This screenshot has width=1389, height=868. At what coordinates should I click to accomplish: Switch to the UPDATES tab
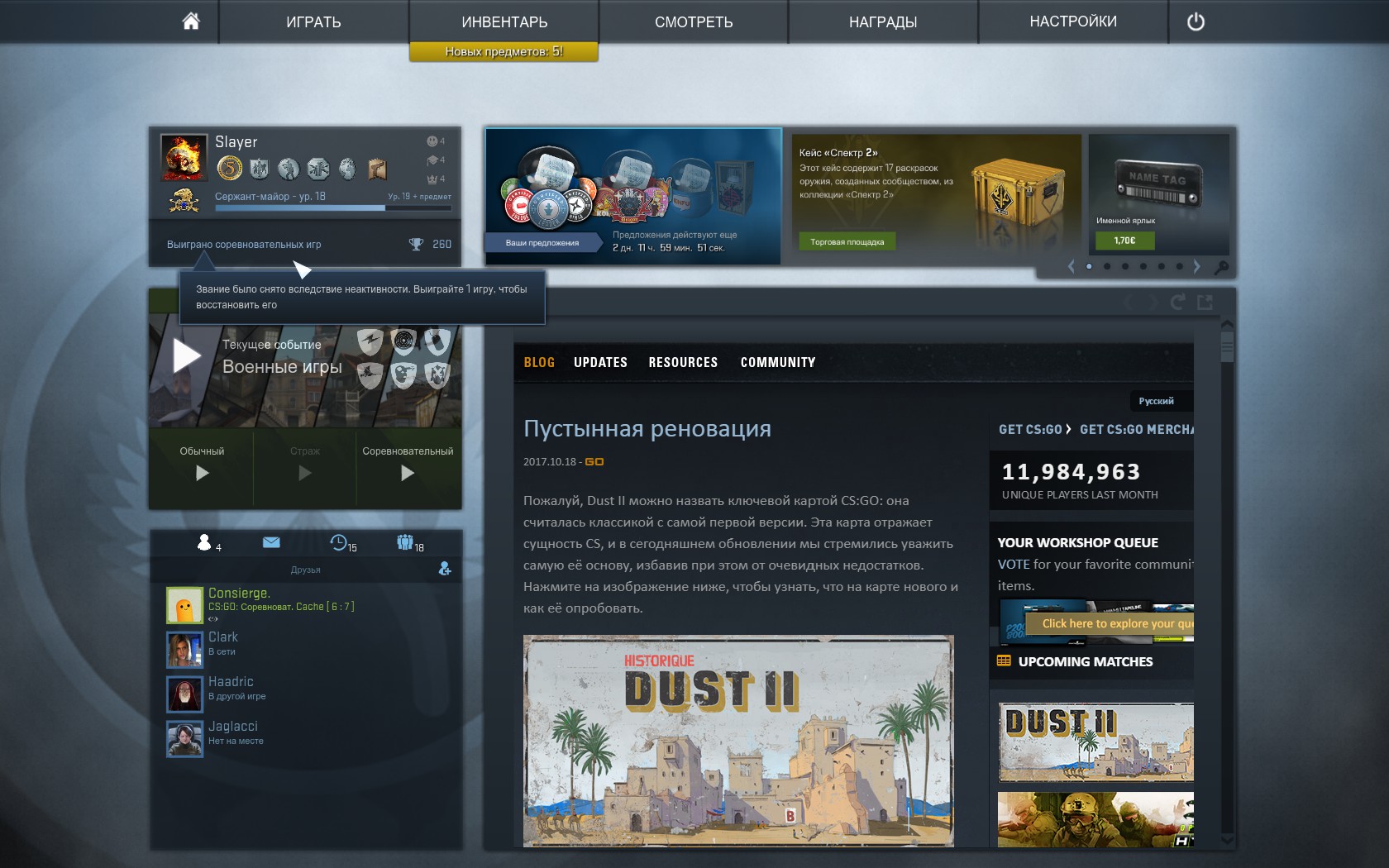pyautogui.click(x=600, y=362)
